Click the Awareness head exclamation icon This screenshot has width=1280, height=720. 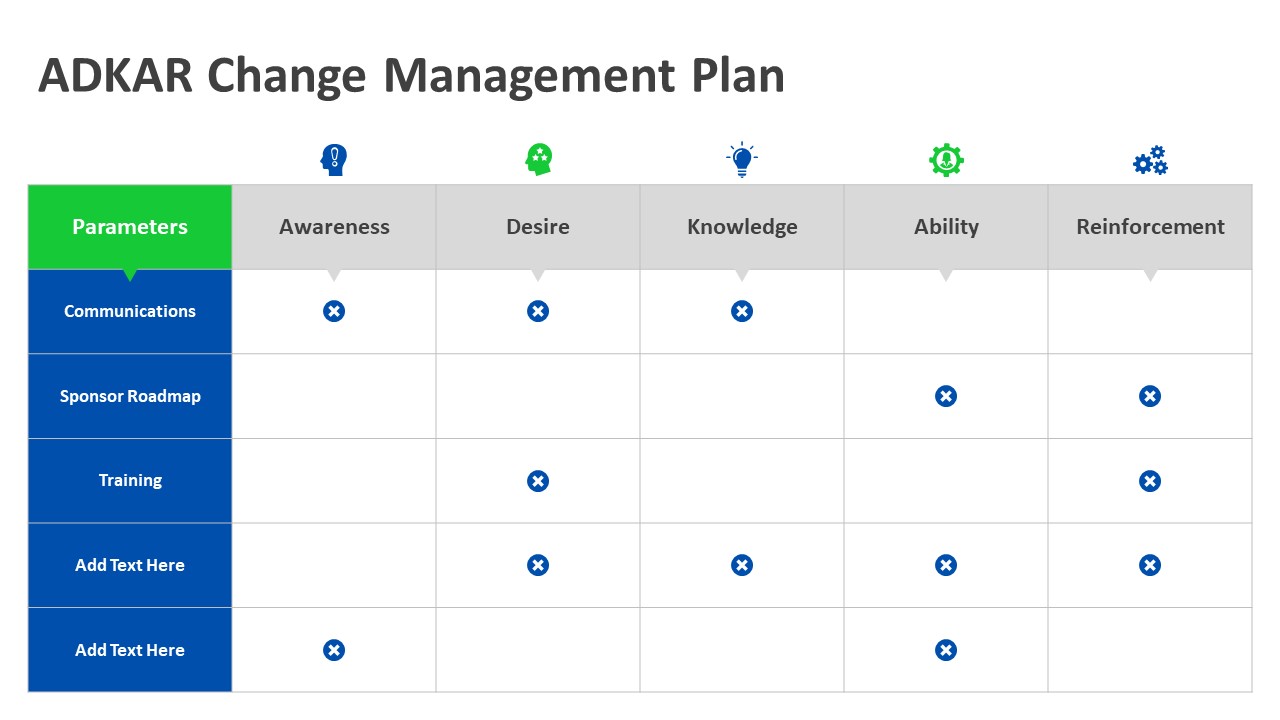334,160
